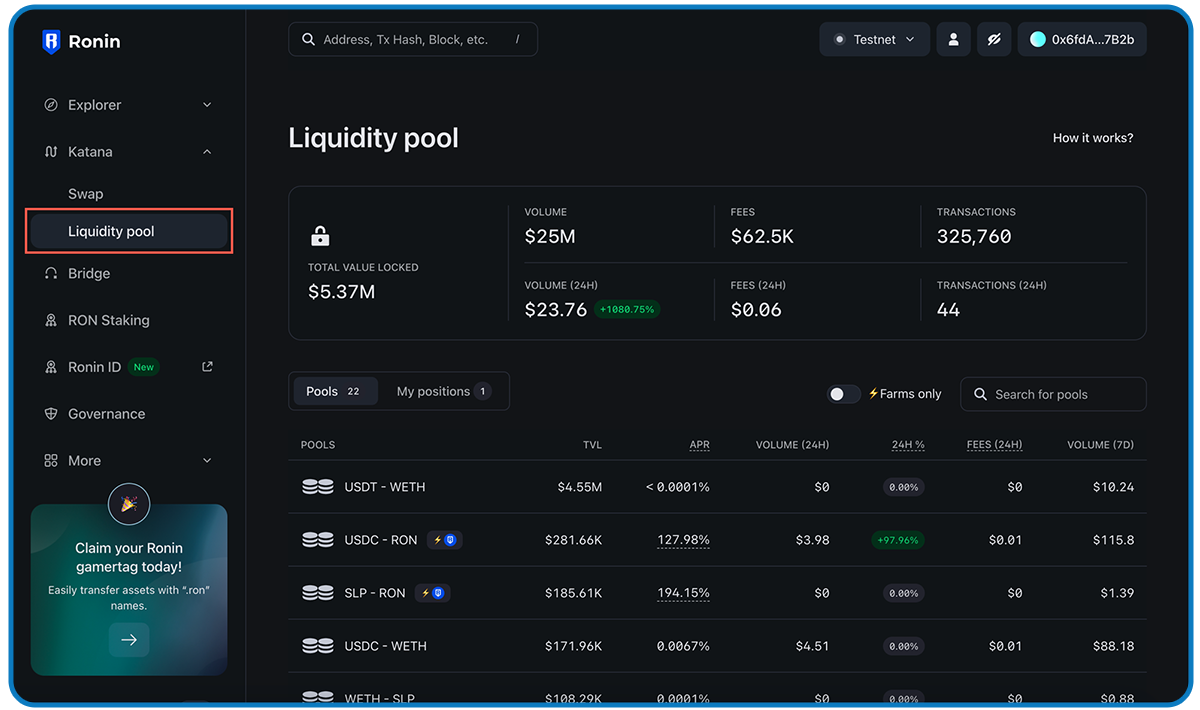
Task: Click the Governance shield icon
Action: click(51, 414)
